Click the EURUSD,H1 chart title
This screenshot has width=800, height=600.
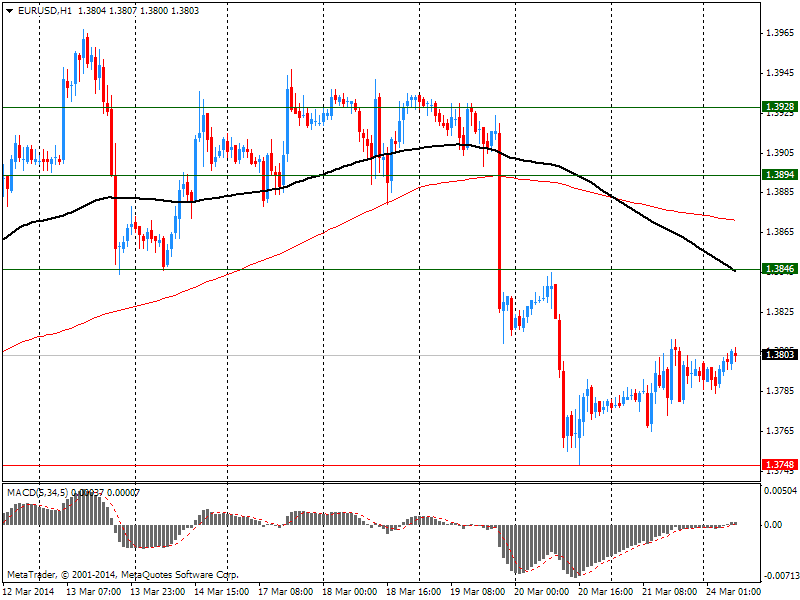pos(44,11)
